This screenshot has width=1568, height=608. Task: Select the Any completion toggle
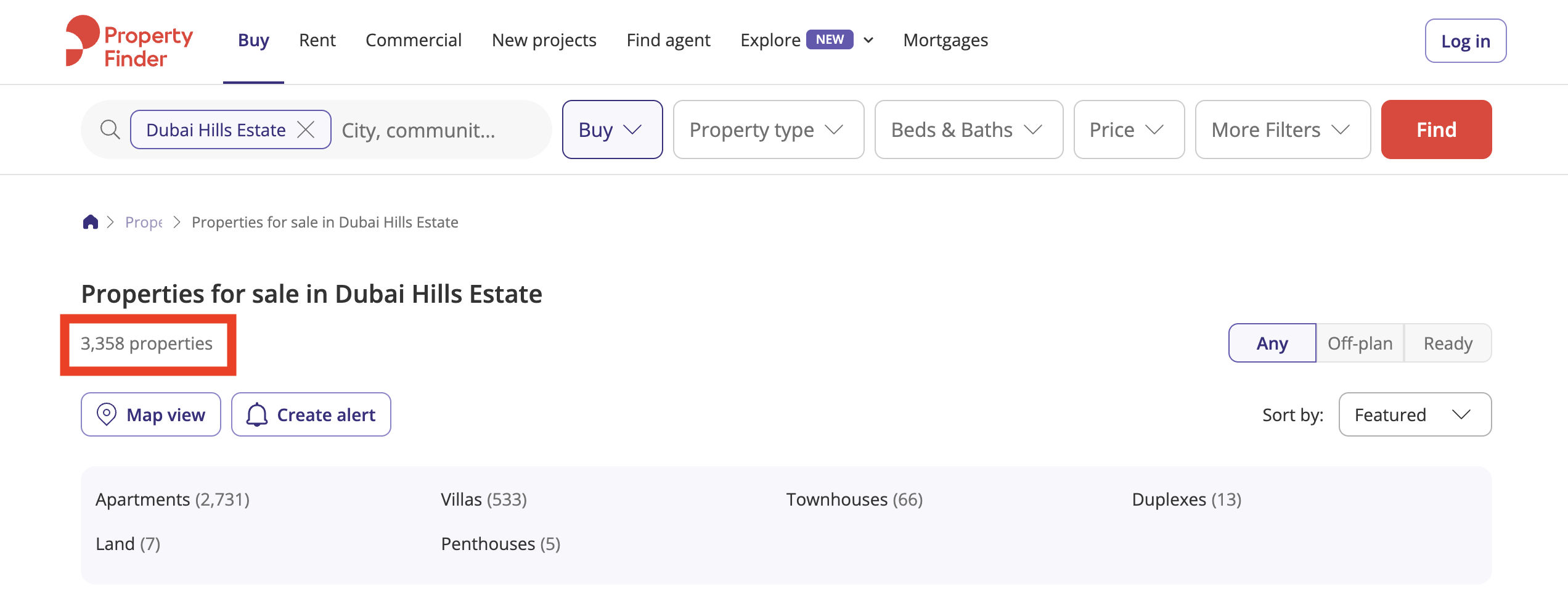(1272, 343)
